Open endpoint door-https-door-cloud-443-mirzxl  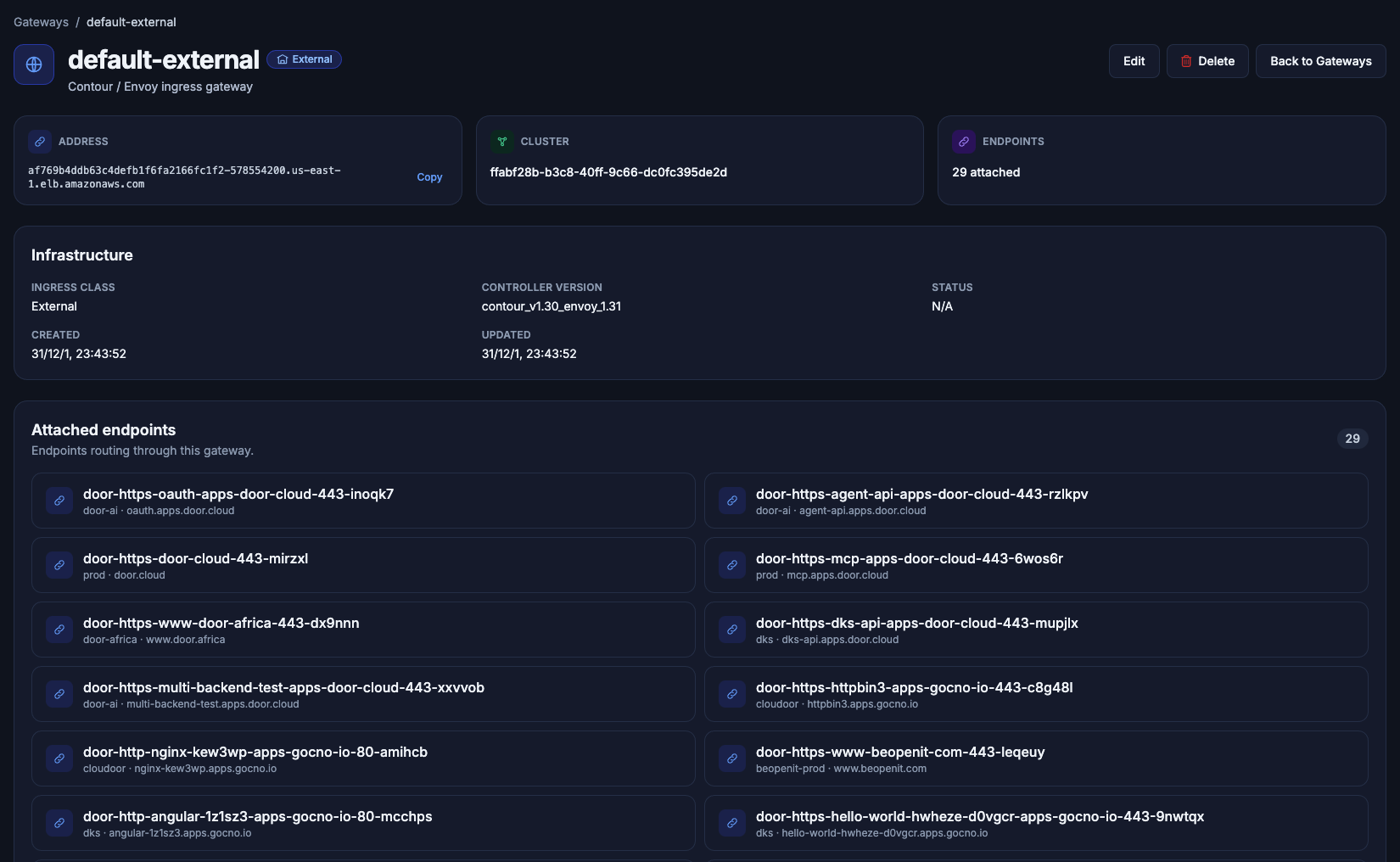pos(363,565)
